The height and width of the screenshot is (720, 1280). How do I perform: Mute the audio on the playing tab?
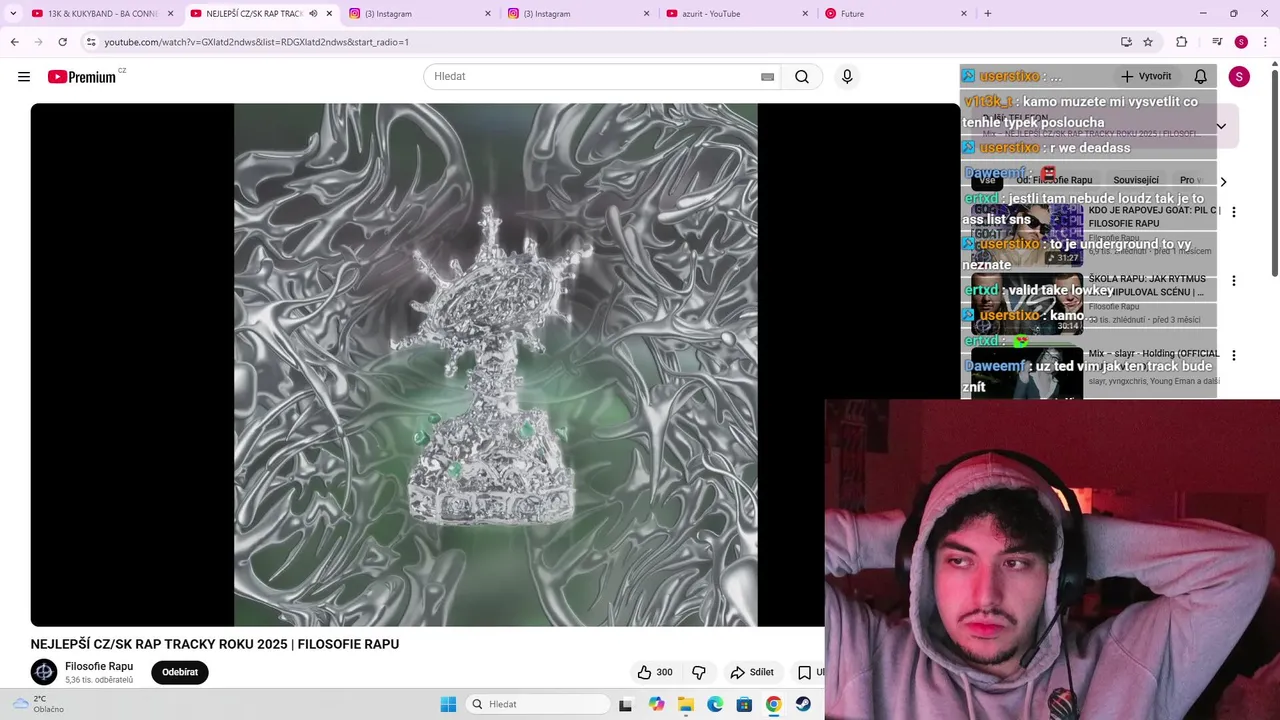(313, 14)
